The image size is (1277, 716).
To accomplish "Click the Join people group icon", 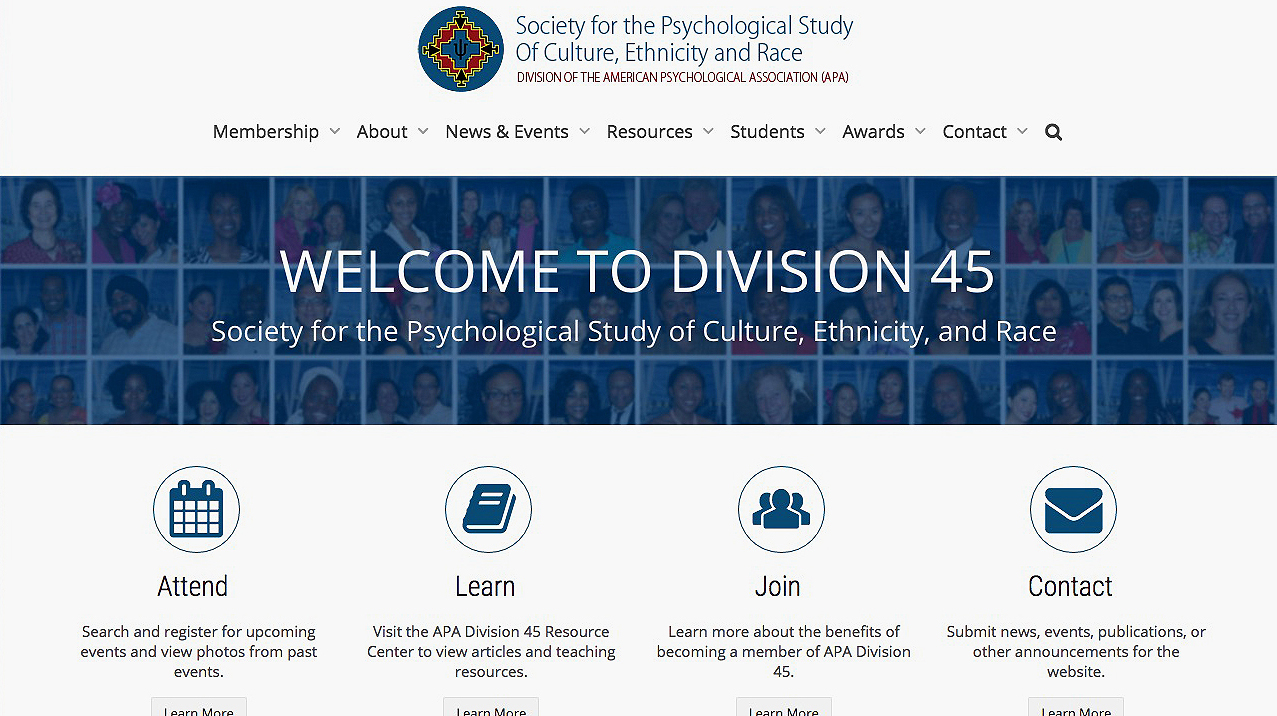I will 781,509.
